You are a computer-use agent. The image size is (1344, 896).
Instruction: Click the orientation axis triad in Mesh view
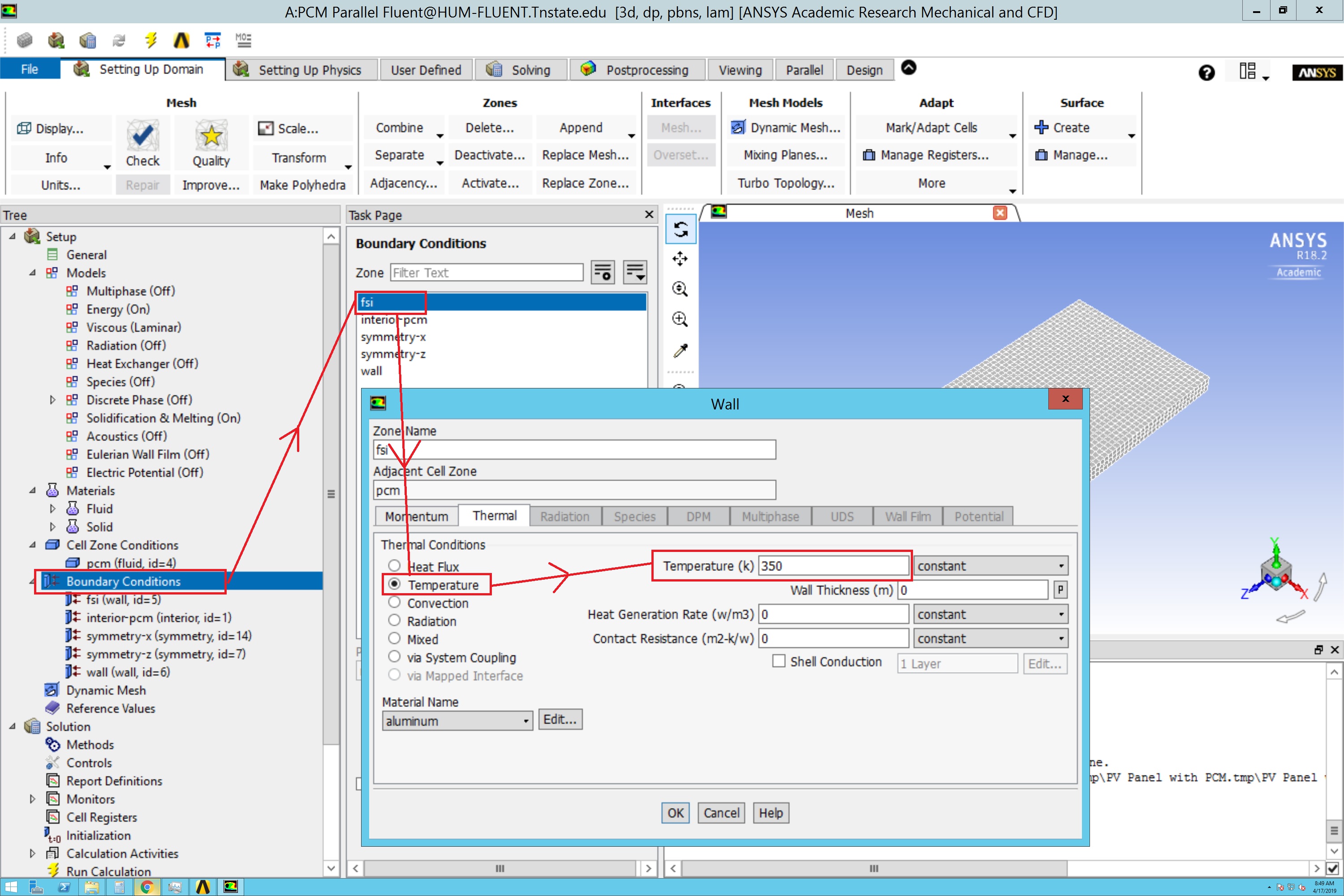click(x=1275, y=575)
